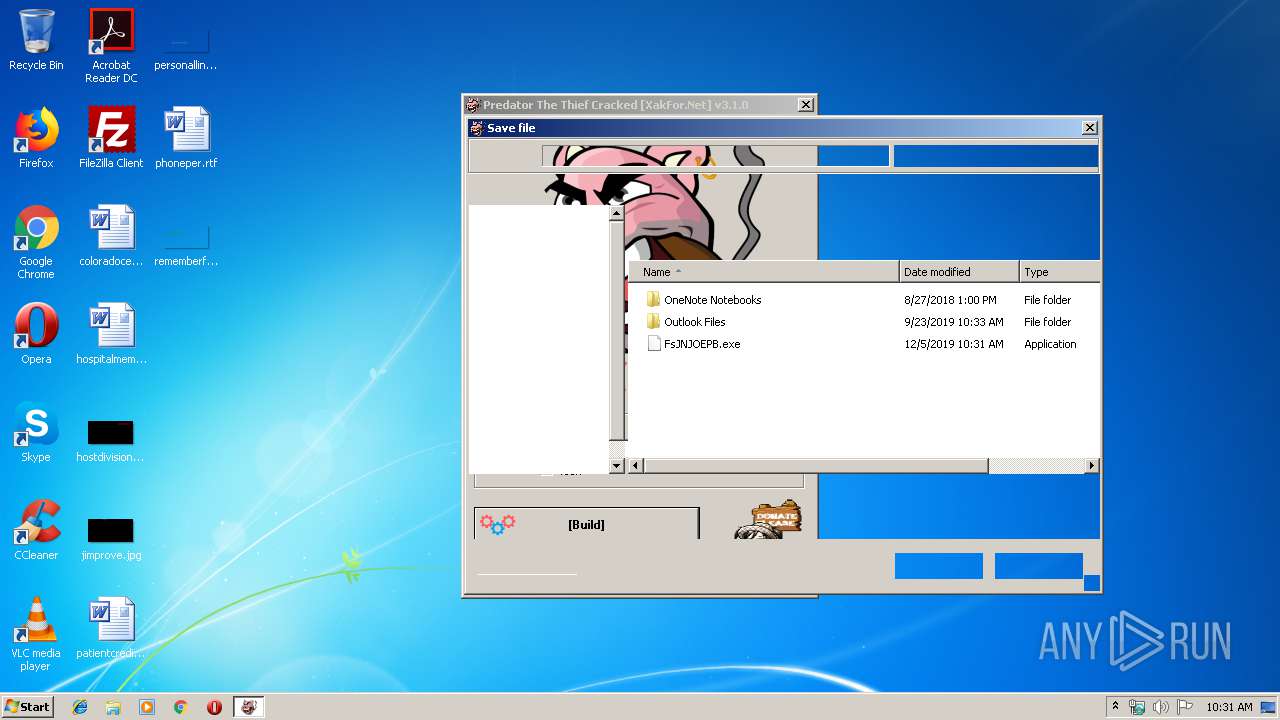Open the Opera desktop shortcut

click(x=36, y=334)
